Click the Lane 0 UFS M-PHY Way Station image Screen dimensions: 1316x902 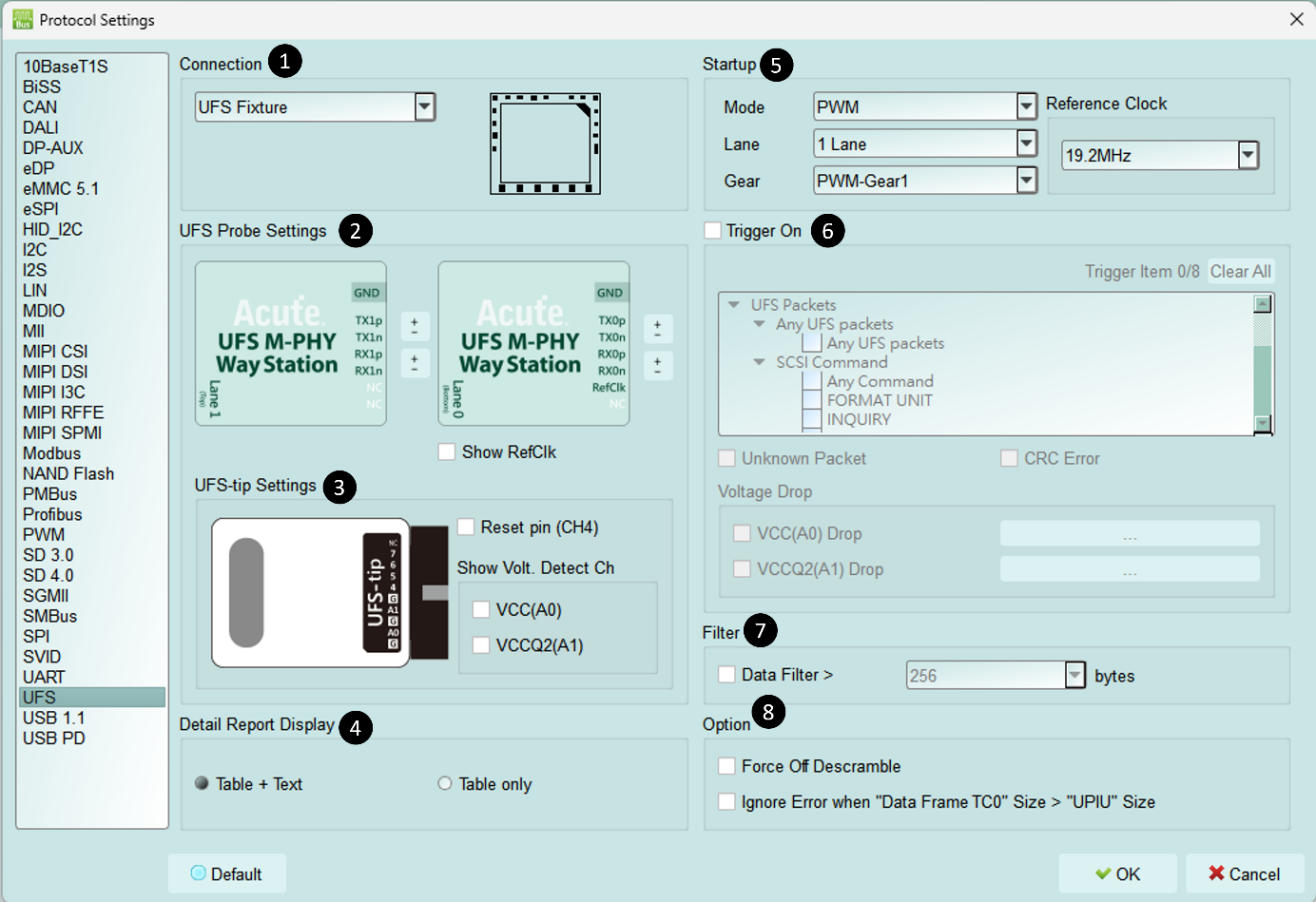coord(533,343)
